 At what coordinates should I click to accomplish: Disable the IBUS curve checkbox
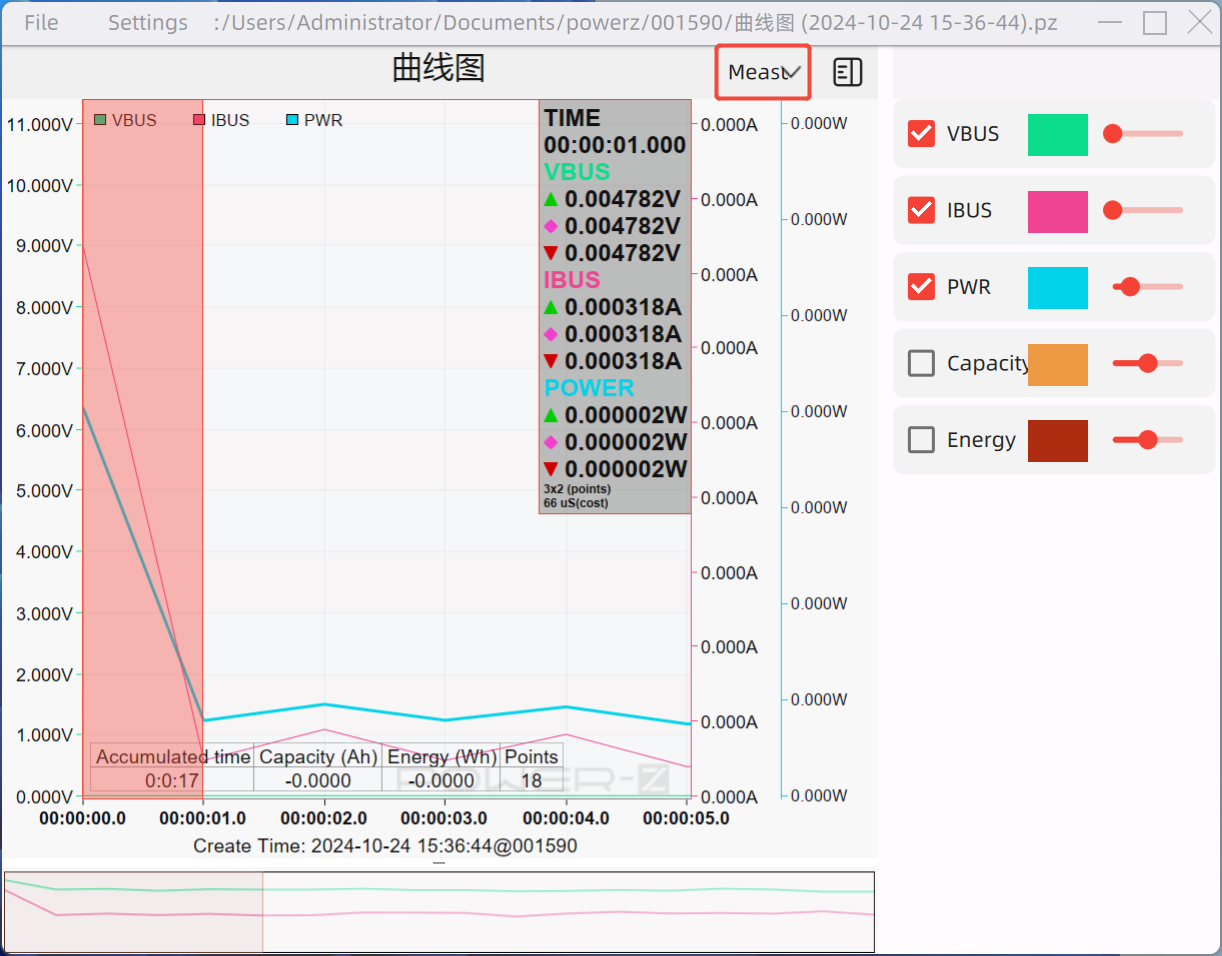(921, 210)
